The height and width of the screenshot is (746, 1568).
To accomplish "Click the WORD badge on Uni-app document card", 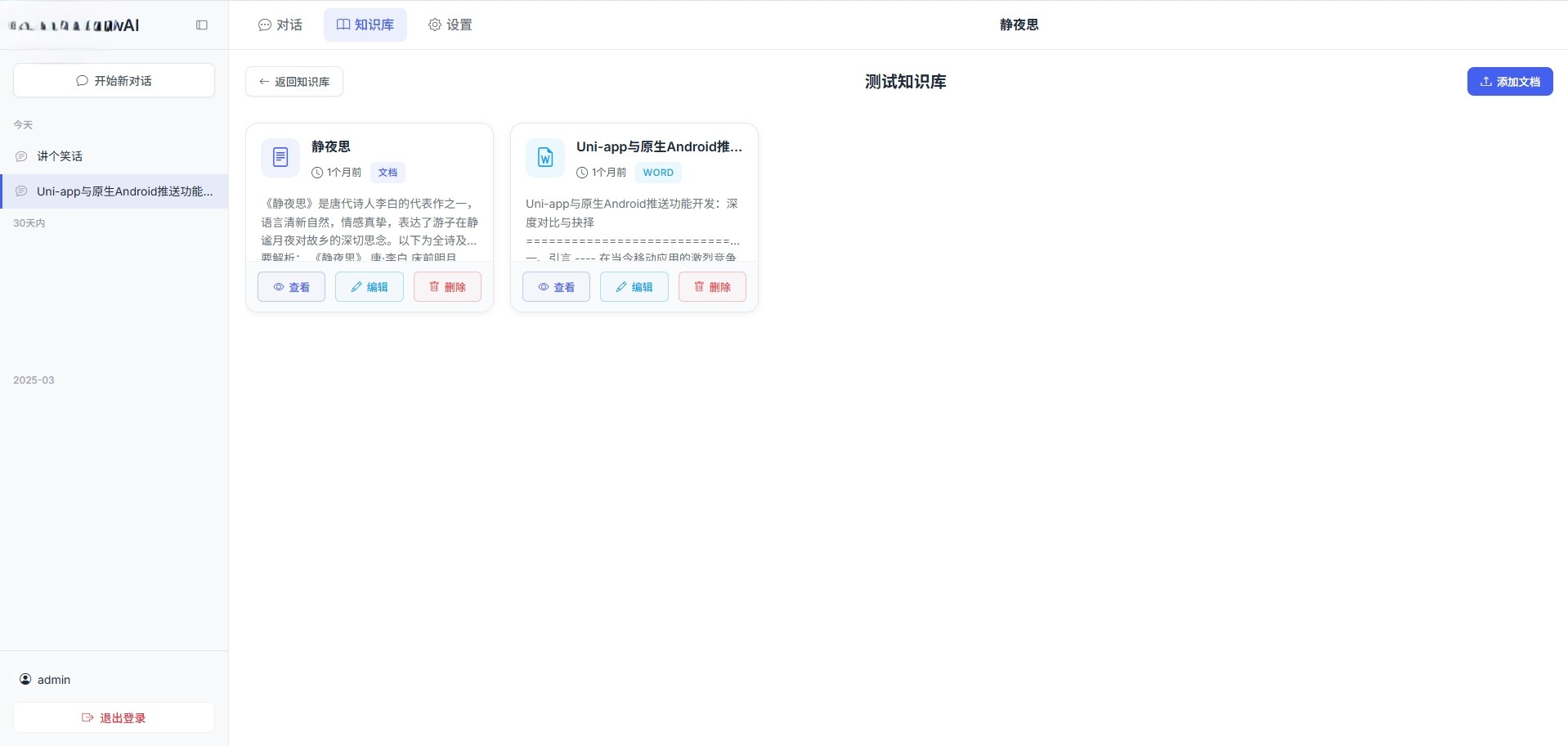I will point(657,173).
